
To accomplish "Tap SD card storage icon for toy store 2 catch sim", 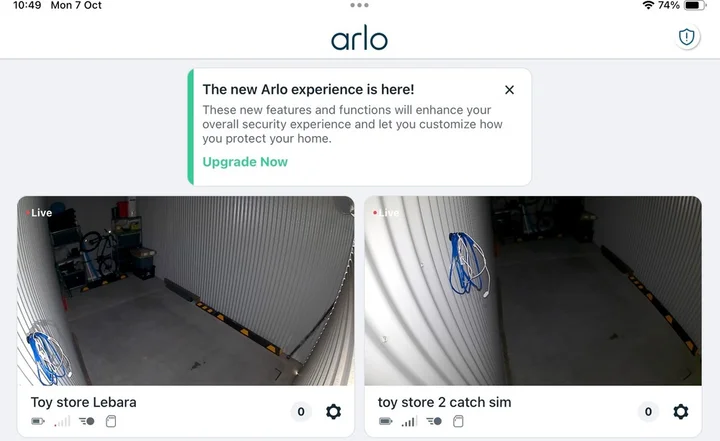I will click(x=458, y=421).
